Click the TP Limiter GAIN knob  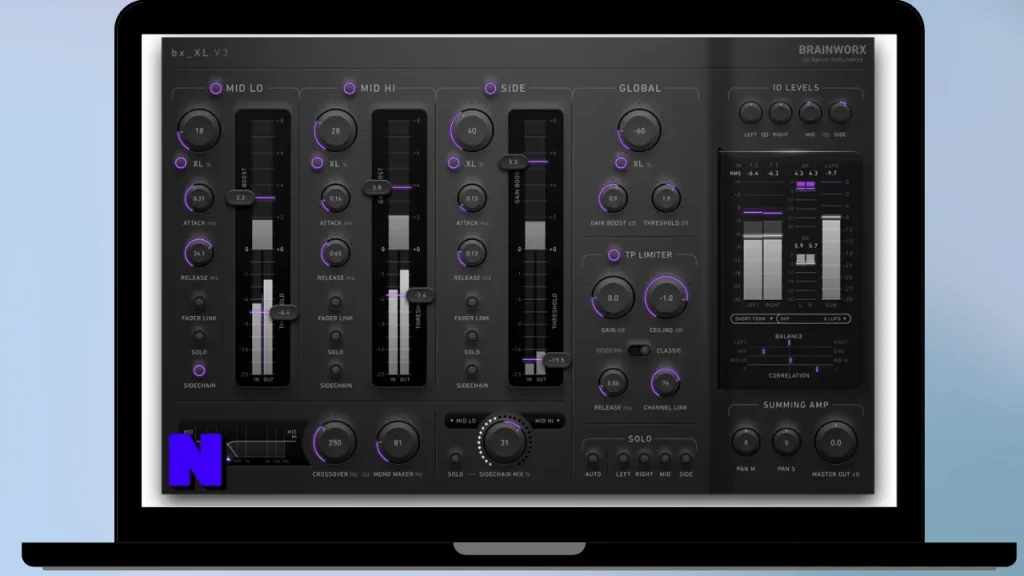pyautogui.click(x=613, y=298)
